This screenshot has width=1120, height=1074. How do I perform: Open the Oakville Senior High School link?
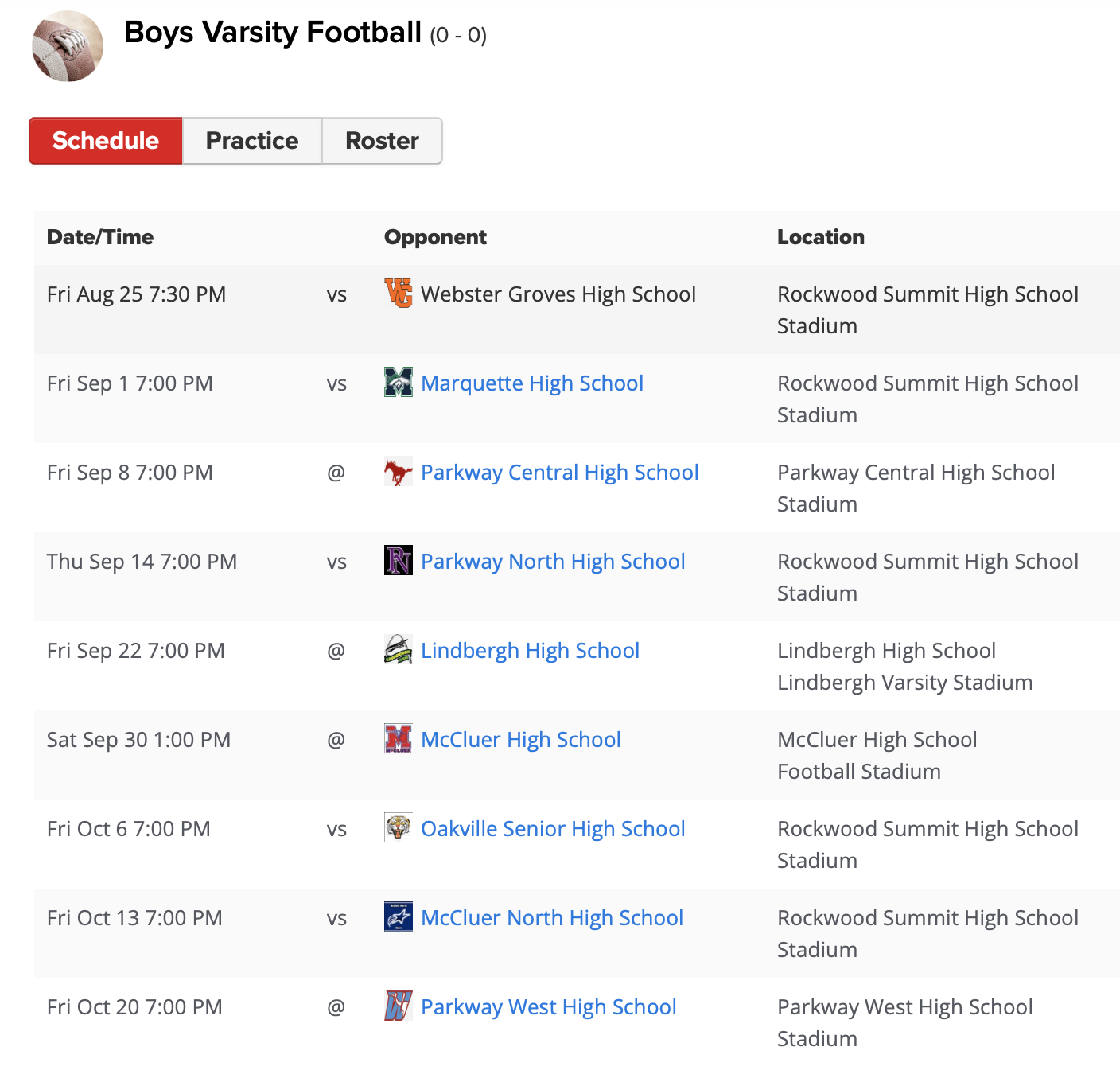(x=553, y=829)
